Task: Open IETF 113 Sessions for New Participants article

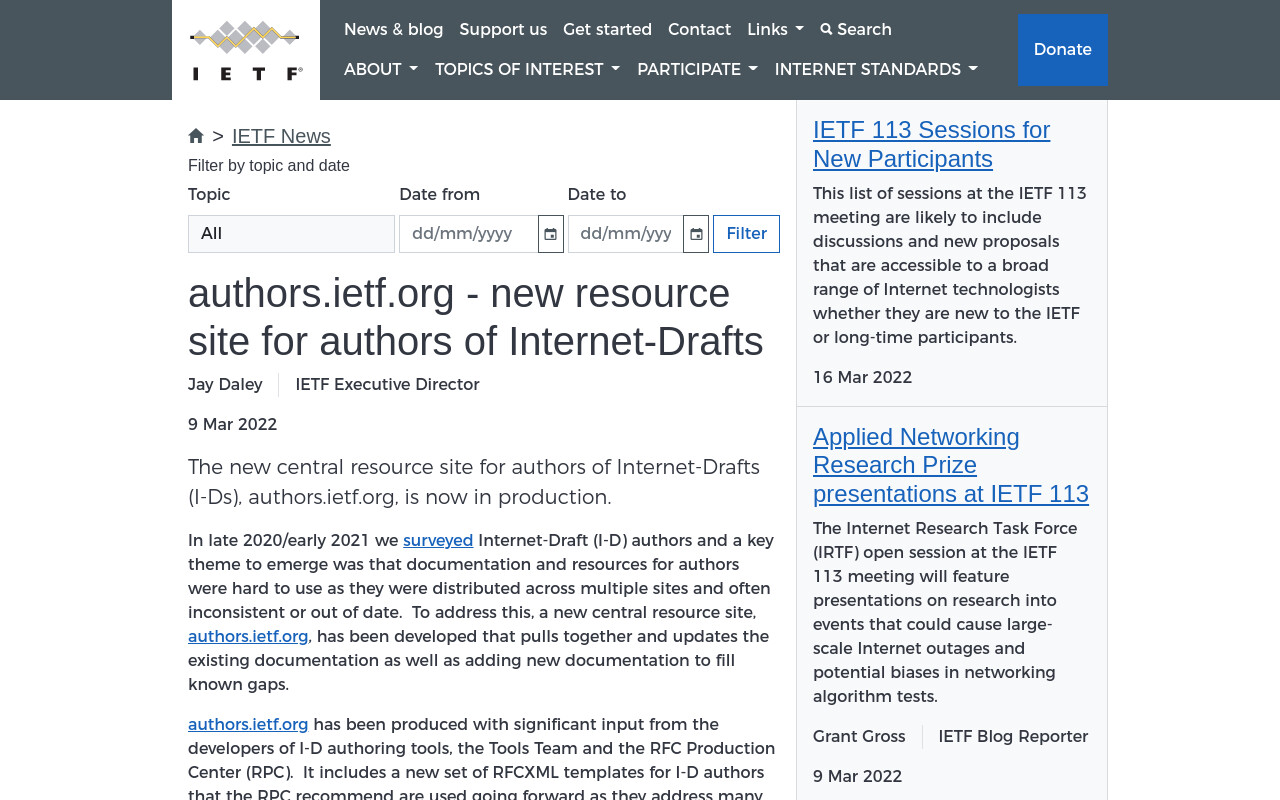Action: click(931, 144)
